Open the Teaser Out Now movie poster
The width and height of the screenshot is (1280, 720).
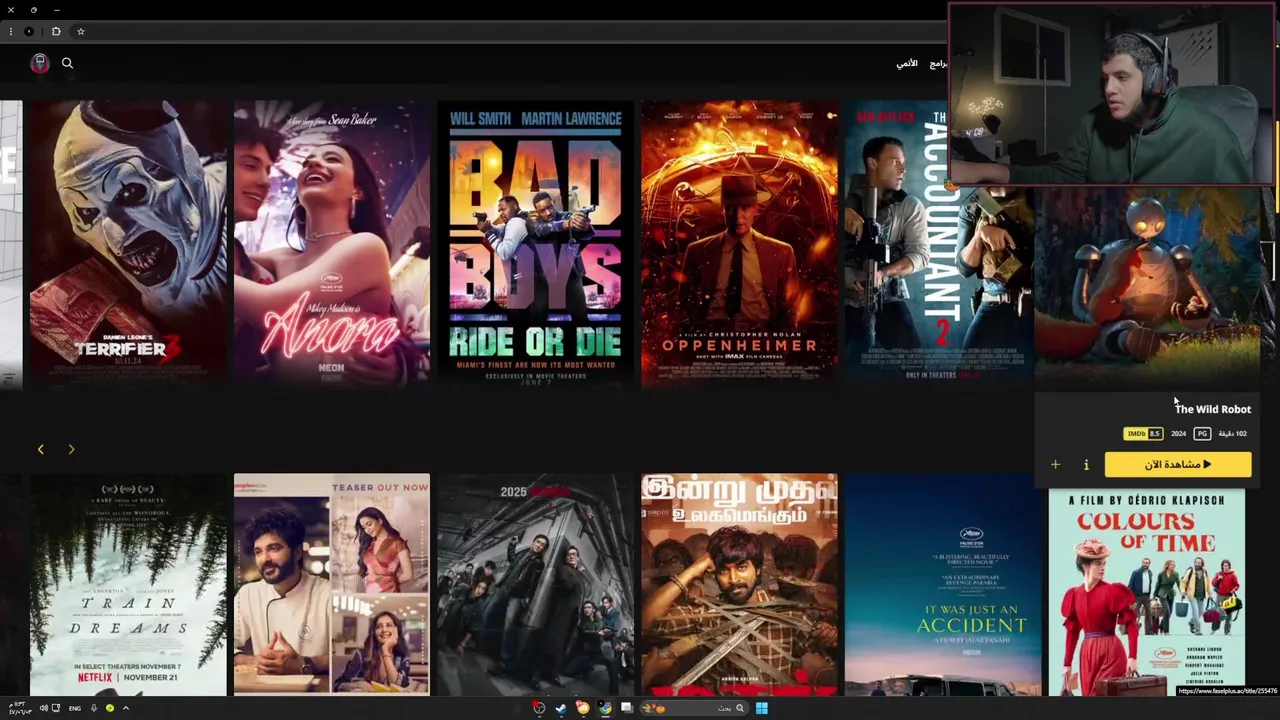(332, 584)
